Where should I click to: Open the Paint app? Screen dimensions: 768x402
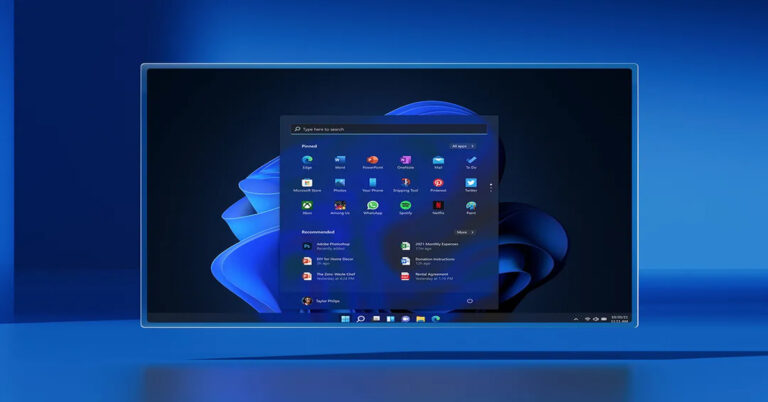[471, 206]
